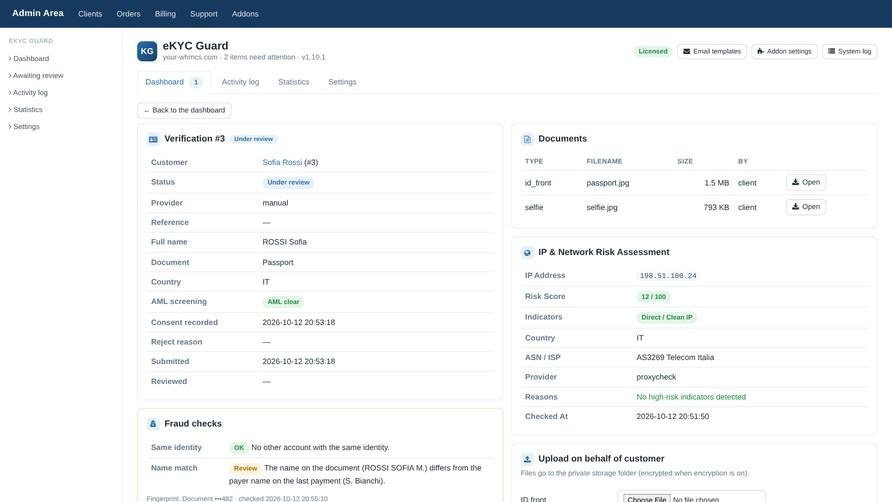Open the System log
Image resolution: width=892 pixels, height=502 pixels.
(x=849, y=51)
